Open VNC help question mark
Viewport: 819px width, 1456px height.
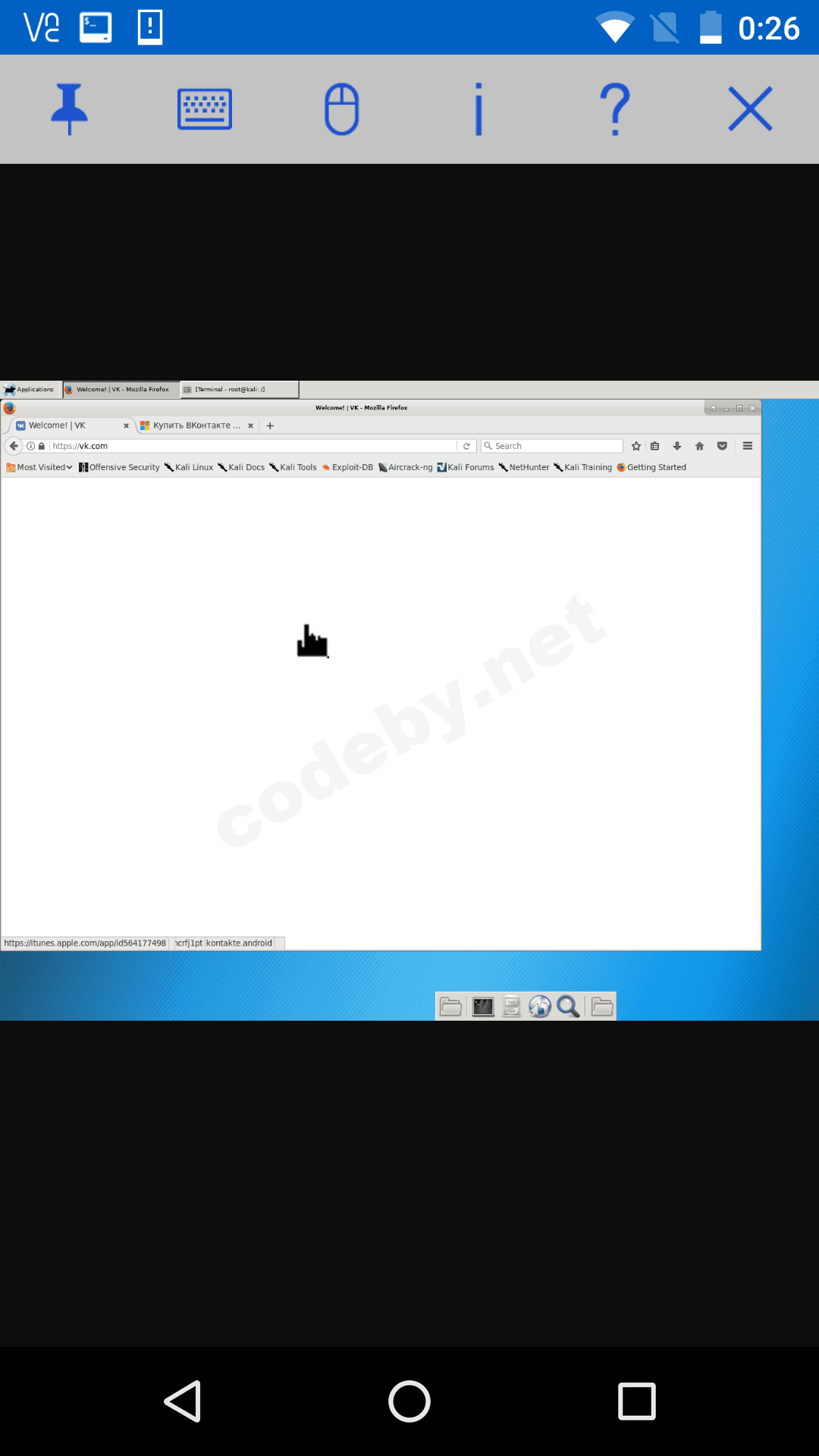[615, 109]
